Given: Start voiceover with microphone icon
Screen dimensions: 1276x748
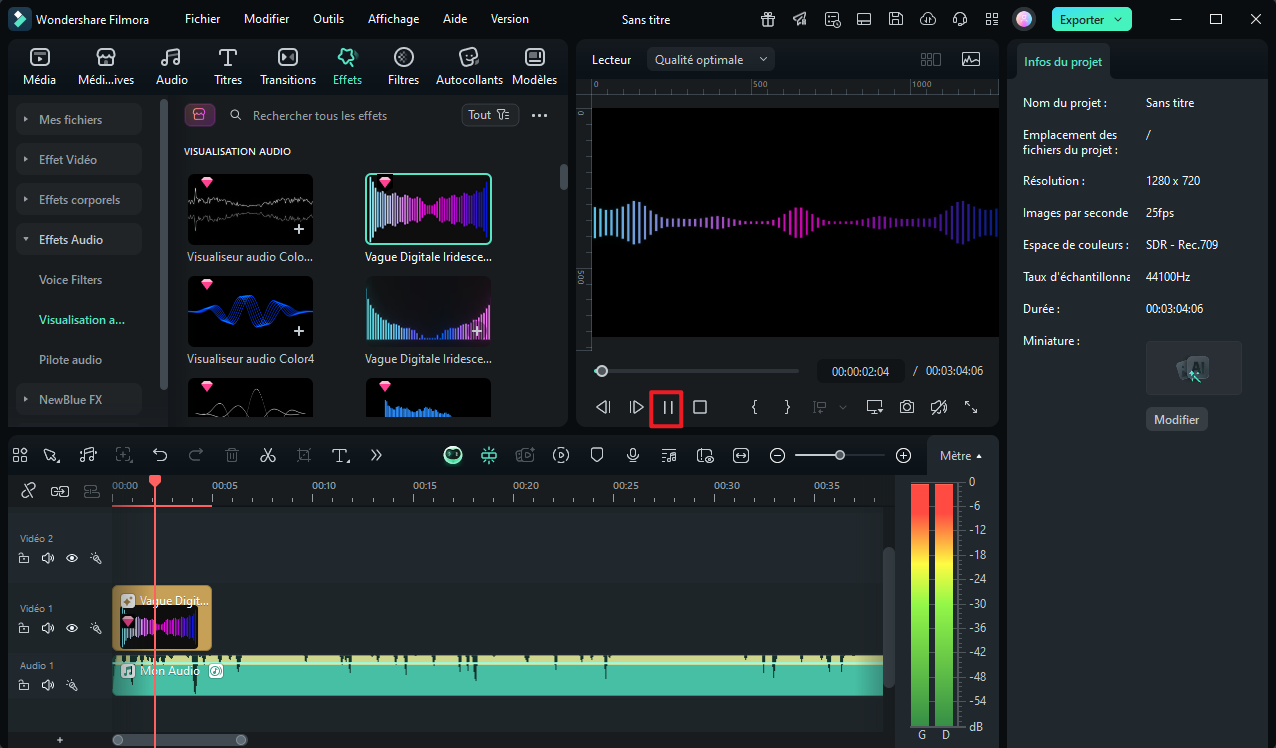Looking at the screenshot, I should click(633, 455).
